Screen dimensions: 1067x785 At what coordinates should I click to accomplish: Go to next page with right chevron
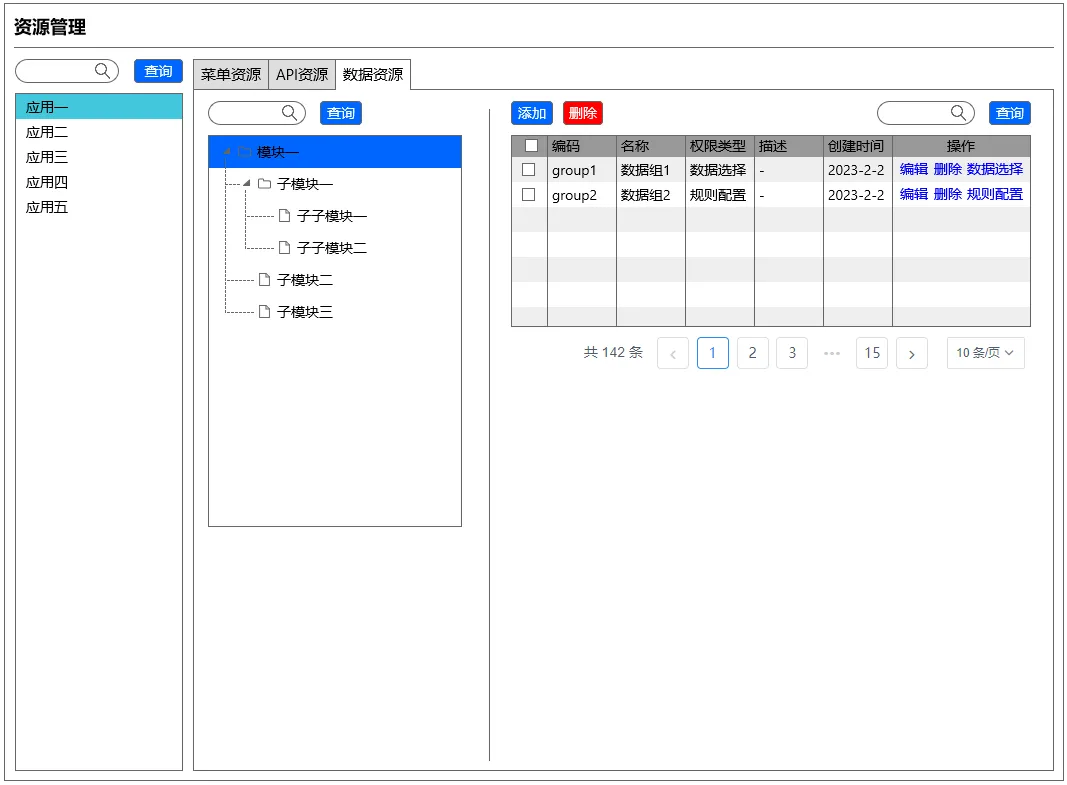point(912,353)
